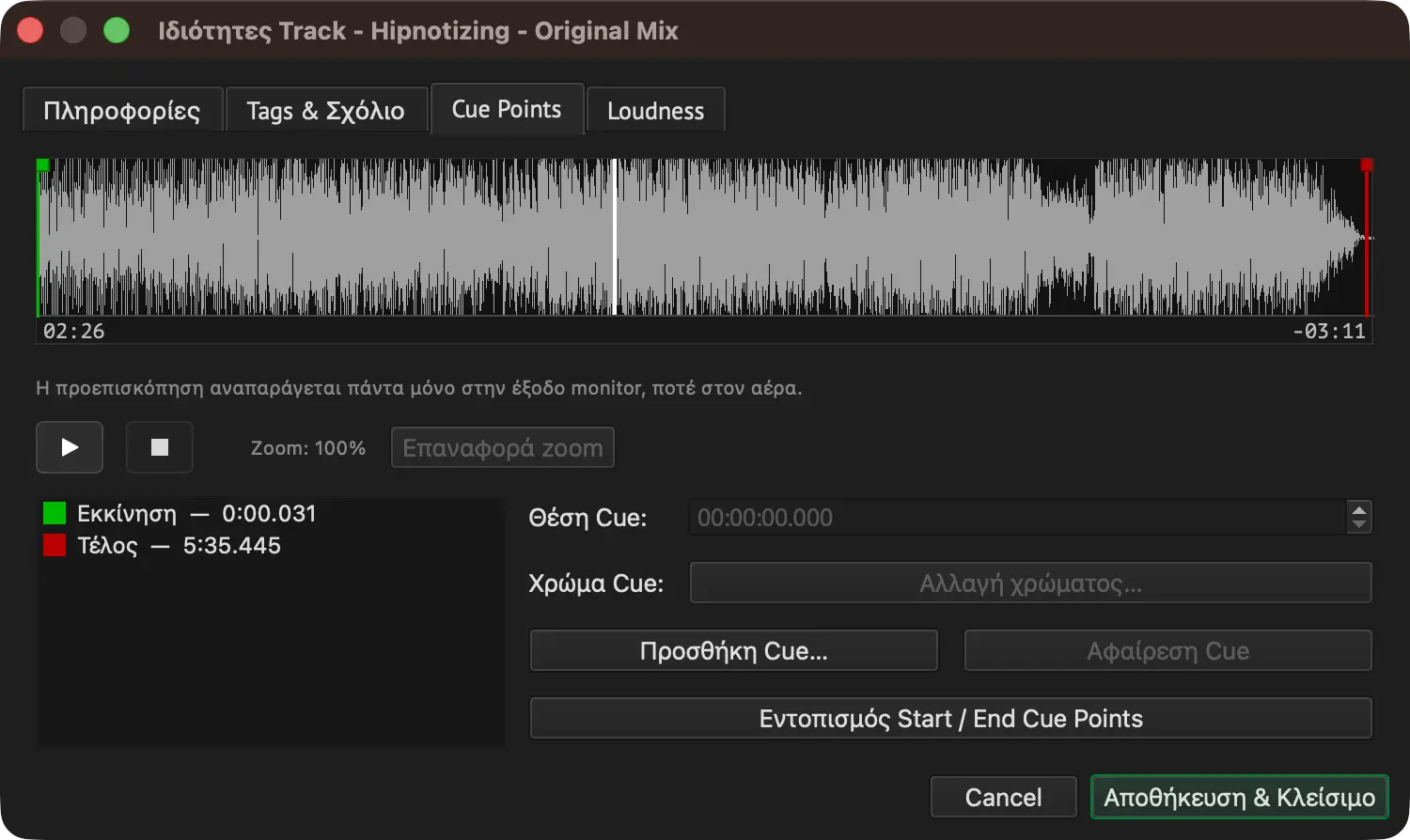Screen dimensions: 1410x840
Task: Click the Προσθήκη Cue... button
Action: pos(734,651)
